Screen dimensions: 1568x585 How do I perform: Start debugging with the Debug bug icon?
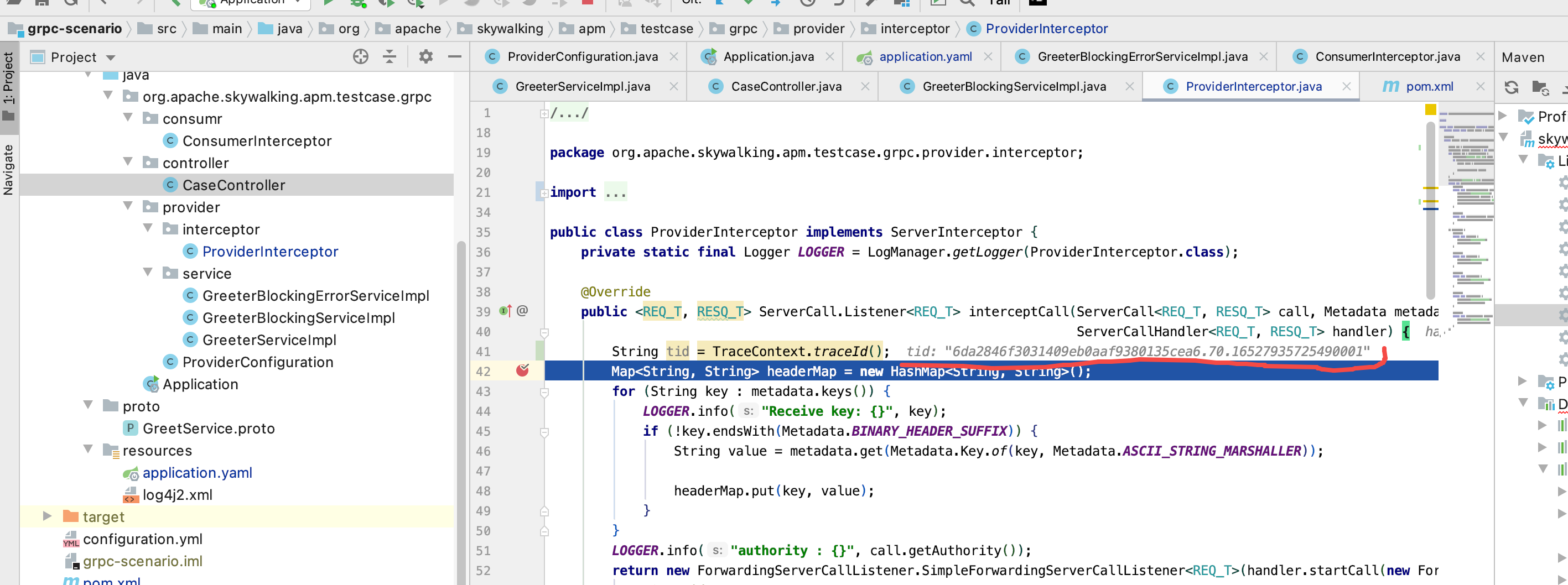tap(357, 3)
